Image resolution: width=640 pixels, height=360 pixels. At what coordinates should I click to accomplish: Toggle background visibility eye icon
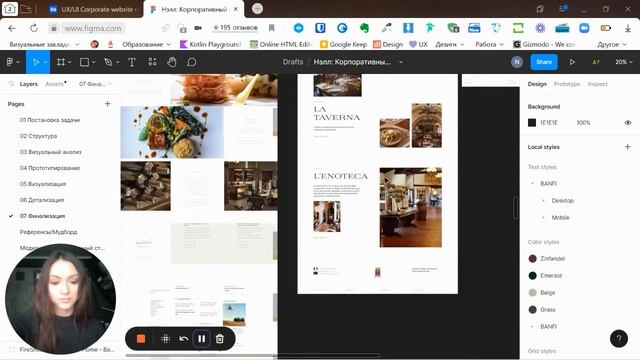pyautogui.click(x=628, y=122)
